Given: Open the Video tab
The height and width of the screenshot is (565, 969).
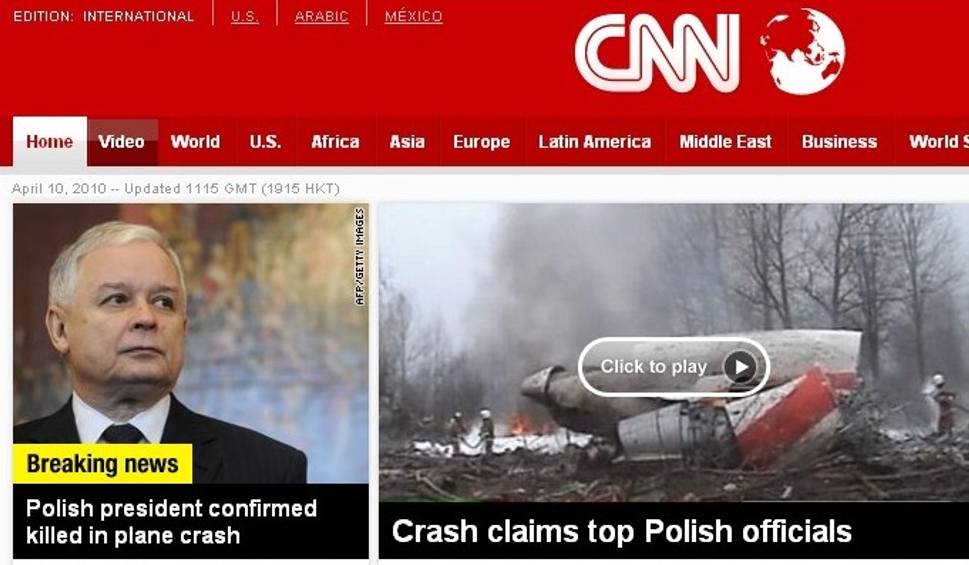Looking at the screenshot, I should coord(122,142).
